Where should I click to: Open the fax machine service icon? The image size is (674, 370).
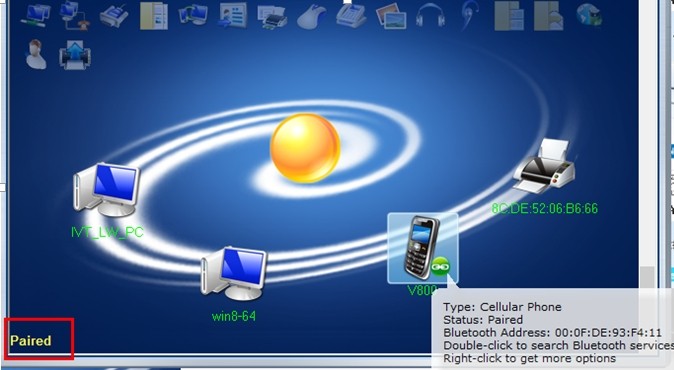pyautogui.click(x=351, y=15)
